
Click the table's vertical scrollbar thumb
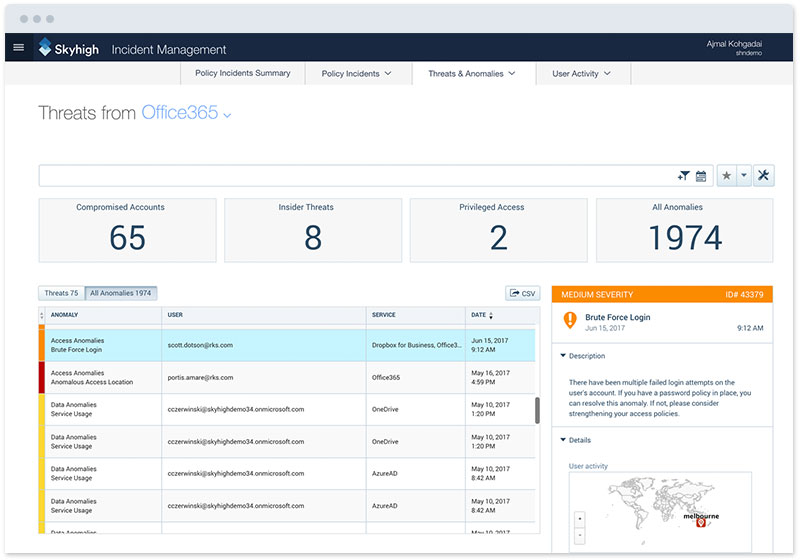pyautogui.click(x=537, y=410)
